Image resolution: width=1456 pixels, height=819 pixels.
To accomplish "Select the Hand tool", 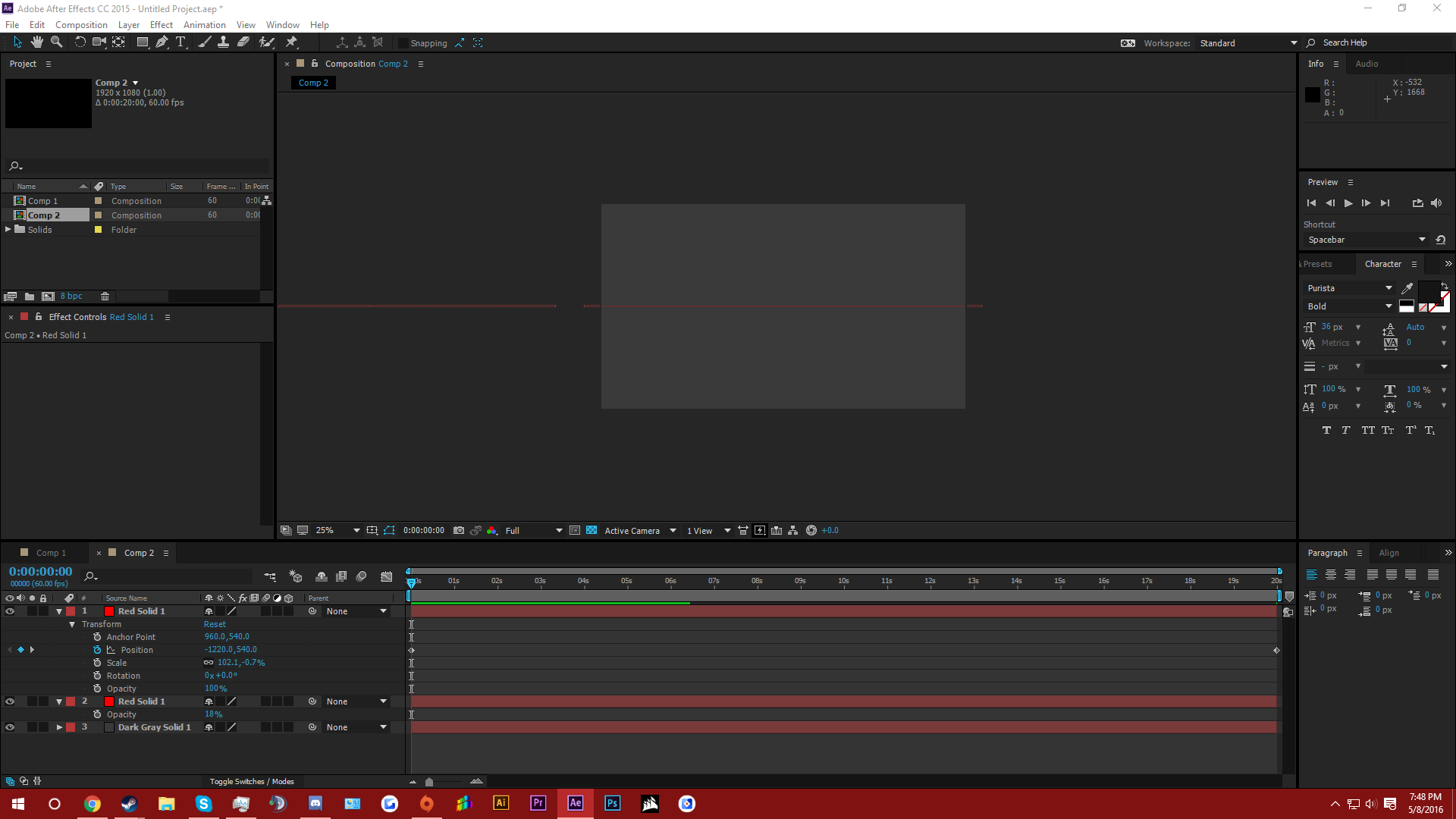I will pyautogui.click(x=36, y=42).
